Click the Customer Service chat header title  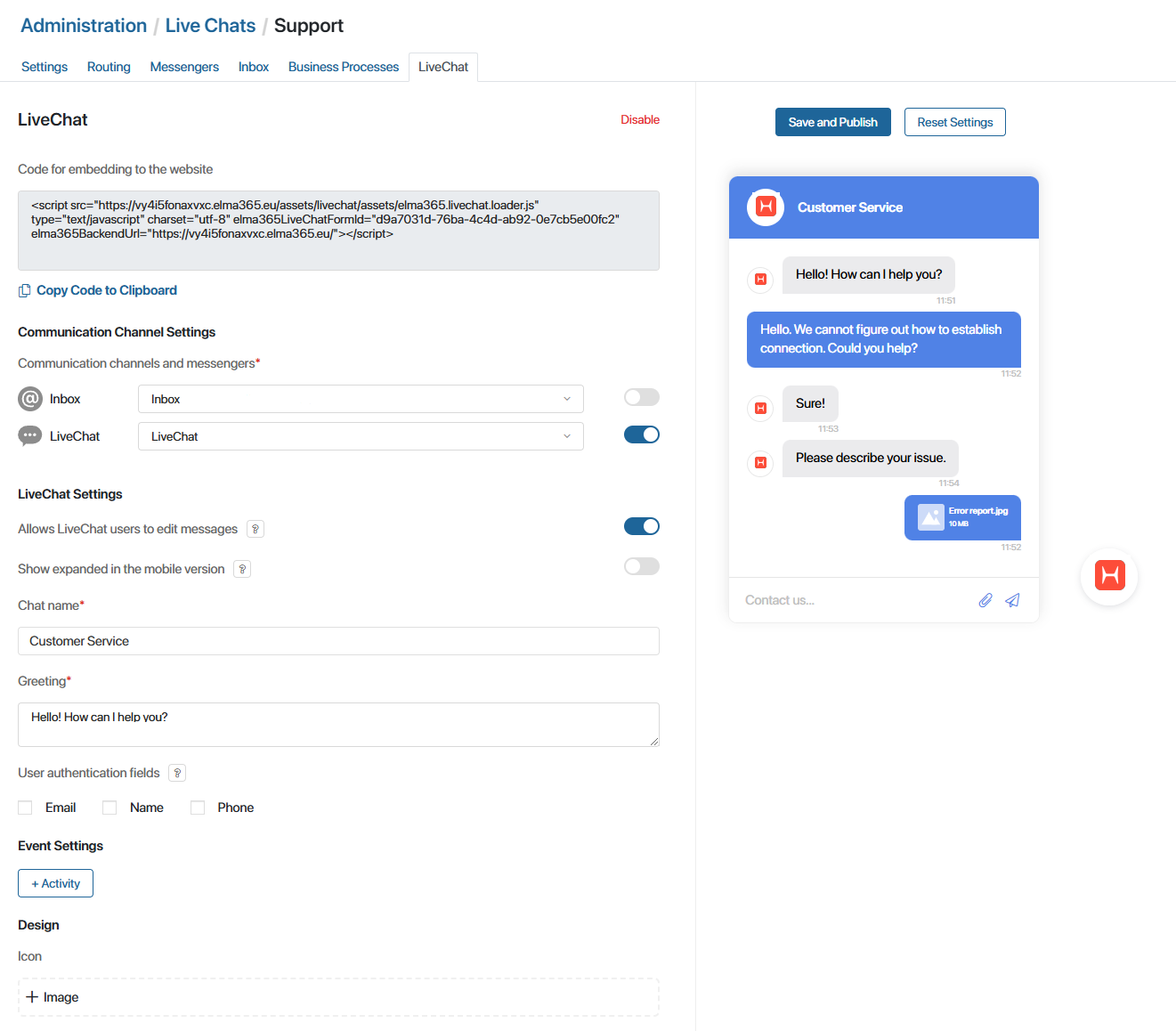pos(850,207)
